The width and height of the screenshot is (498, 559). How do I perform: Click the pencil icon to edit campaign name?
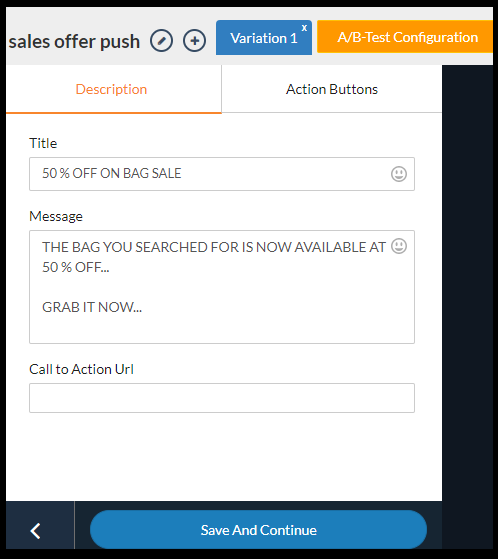[x=161, y=41]
